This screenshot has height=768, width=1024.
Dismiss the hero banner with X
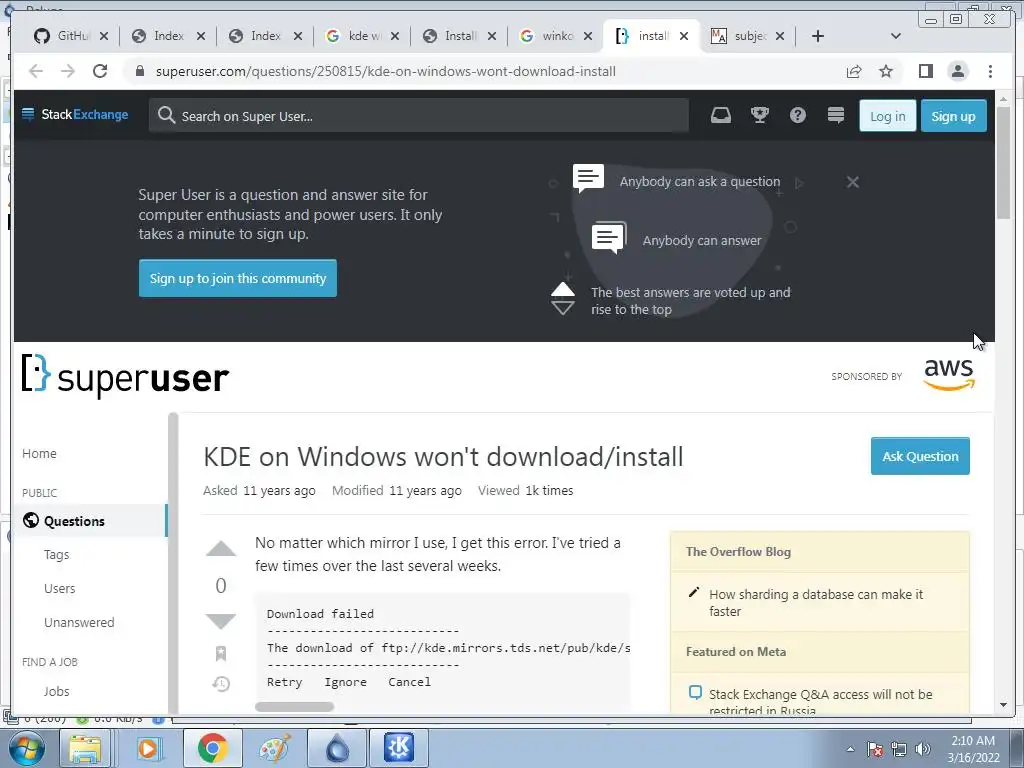tap(852, 182)
